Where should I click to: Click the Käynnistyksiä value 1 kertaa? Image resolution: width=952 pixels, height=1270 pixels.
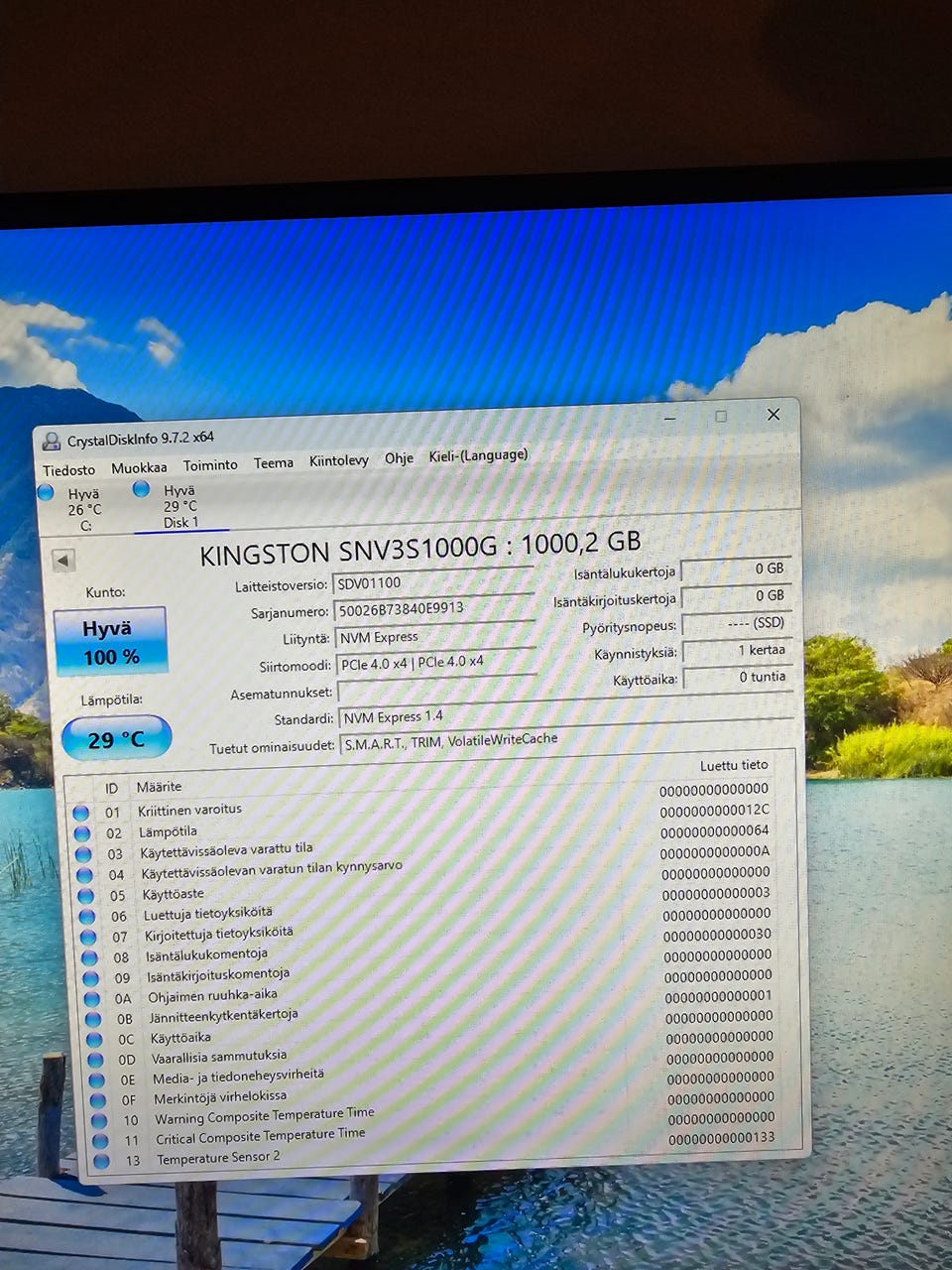coord(737,650)
